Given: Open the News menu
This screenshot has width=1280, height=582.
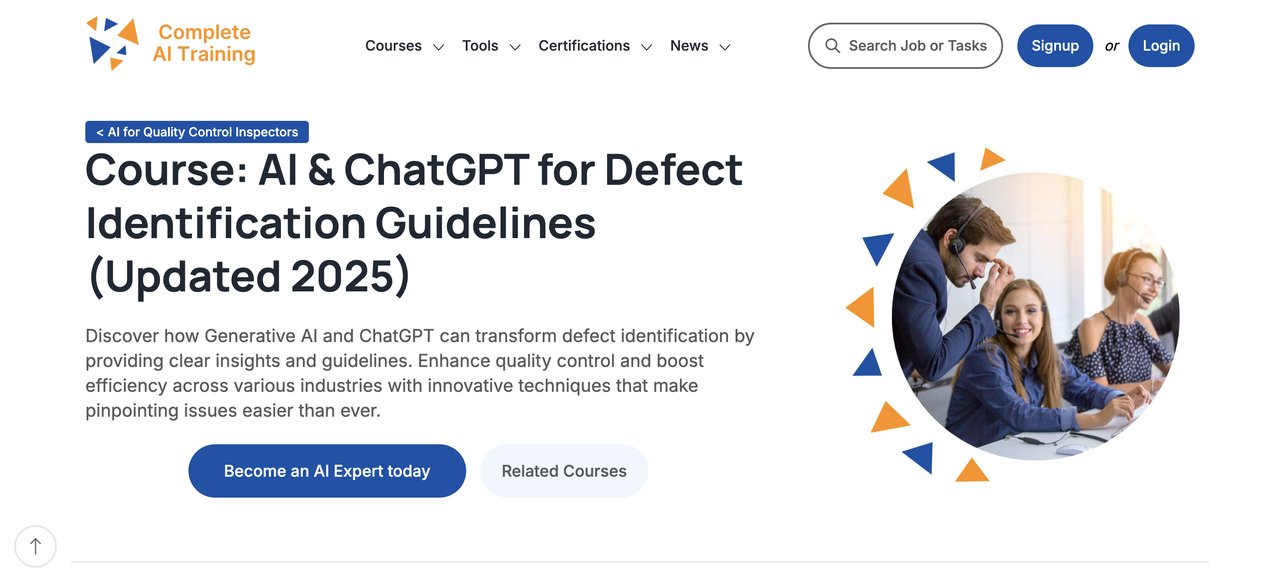Looking at the screenshot, I should click(688, 45).
